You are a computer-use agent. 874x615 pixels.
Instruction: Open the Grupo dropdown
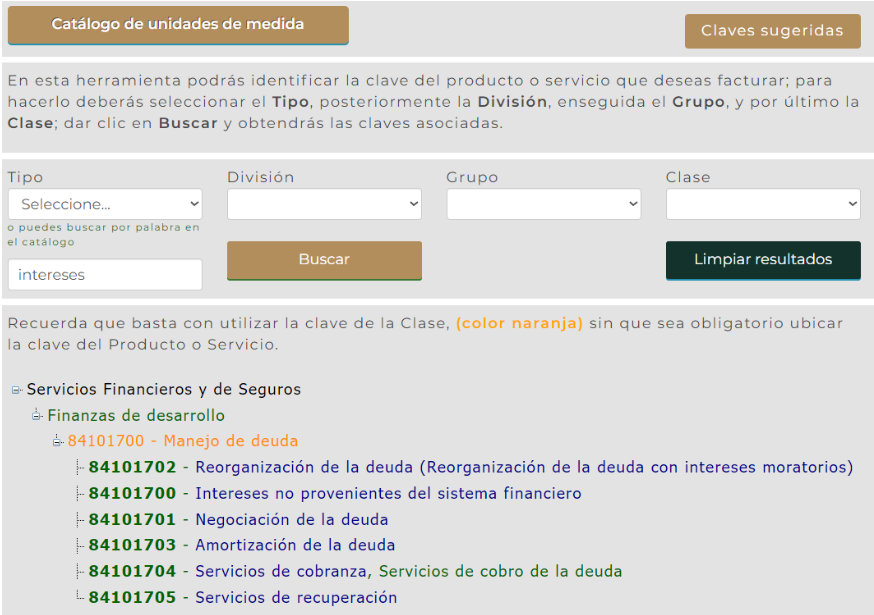coord(543,204)
